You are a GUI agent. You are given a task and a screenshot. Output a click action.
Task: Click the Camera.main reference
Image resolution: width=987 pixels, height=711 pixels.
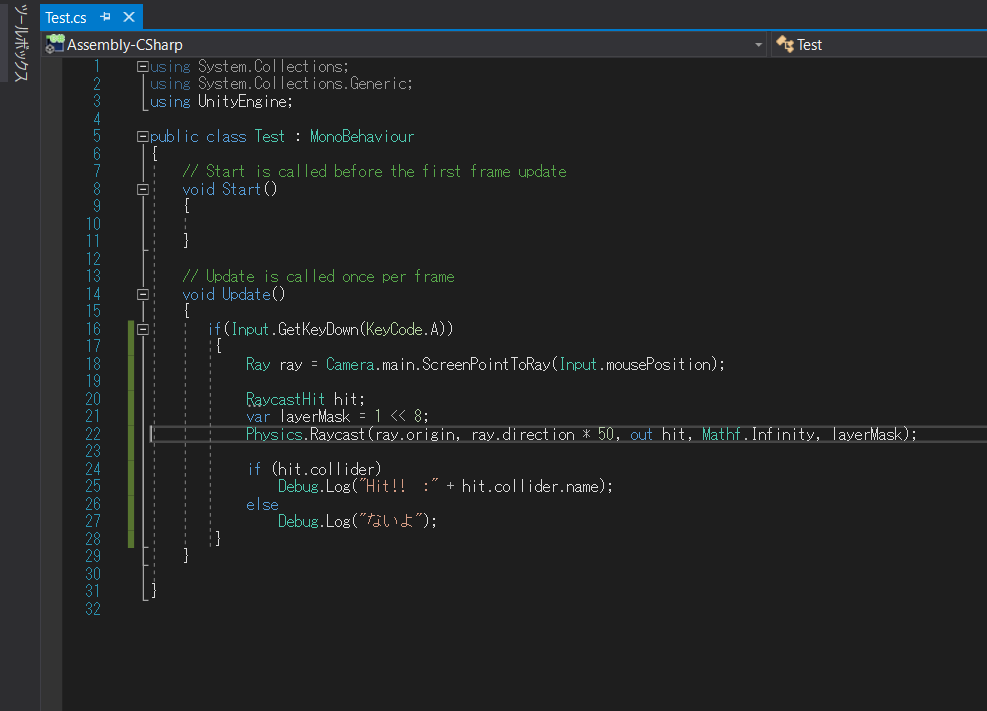[x=370, y=364]
